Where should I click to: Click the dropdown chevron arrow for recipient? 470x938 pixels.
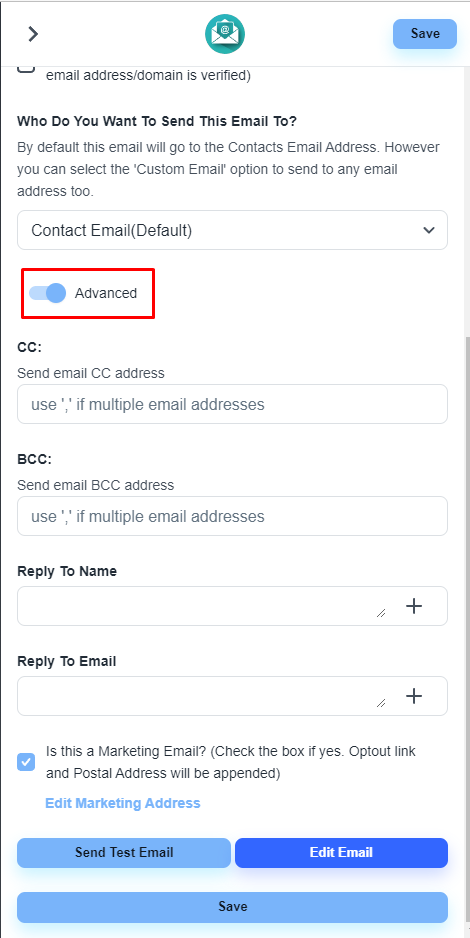[429, 230]
